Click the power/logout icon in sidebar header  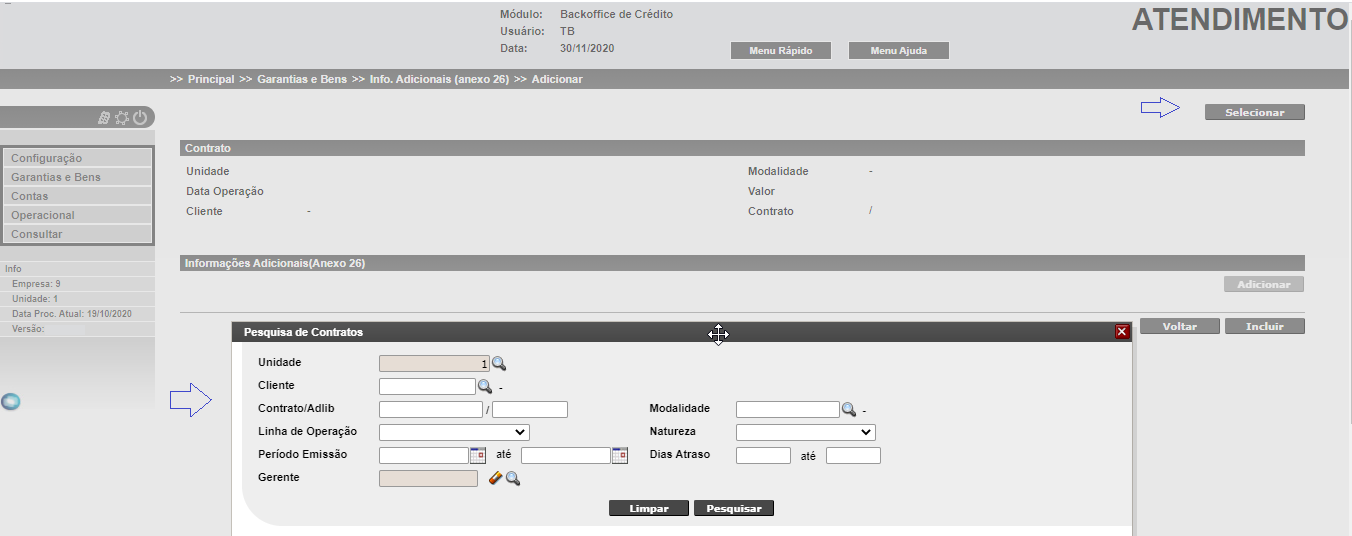point(140,118)
